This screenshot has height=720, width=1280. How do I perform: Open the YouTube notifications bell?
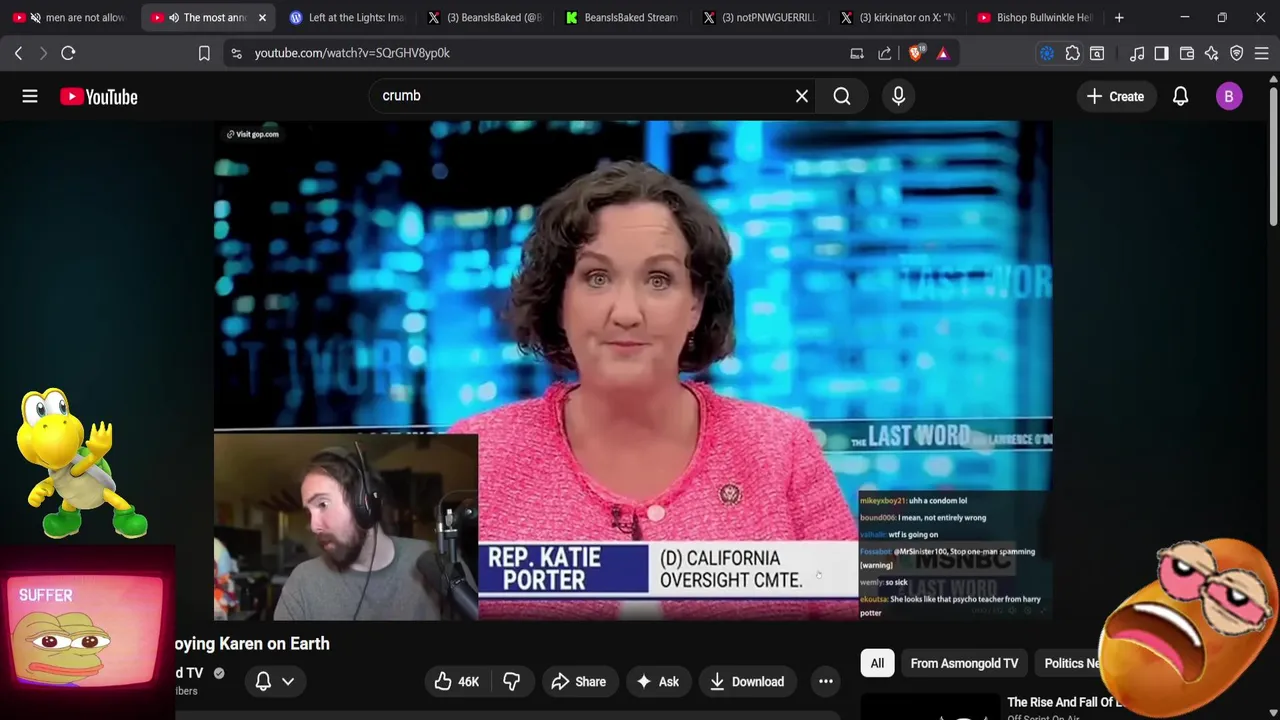pyautogui.click(x=1180, y=96)
